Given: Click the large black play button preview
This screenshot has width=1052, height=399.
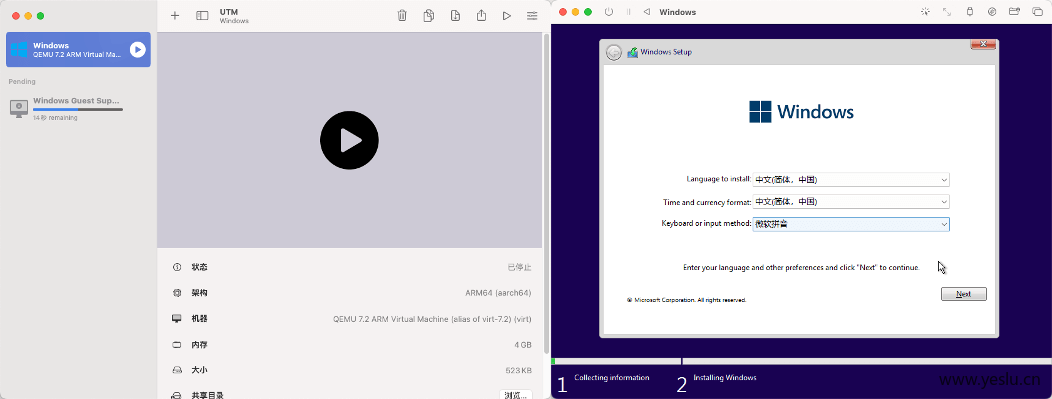Looking at the screenshot, I should (x=350, y=140).
